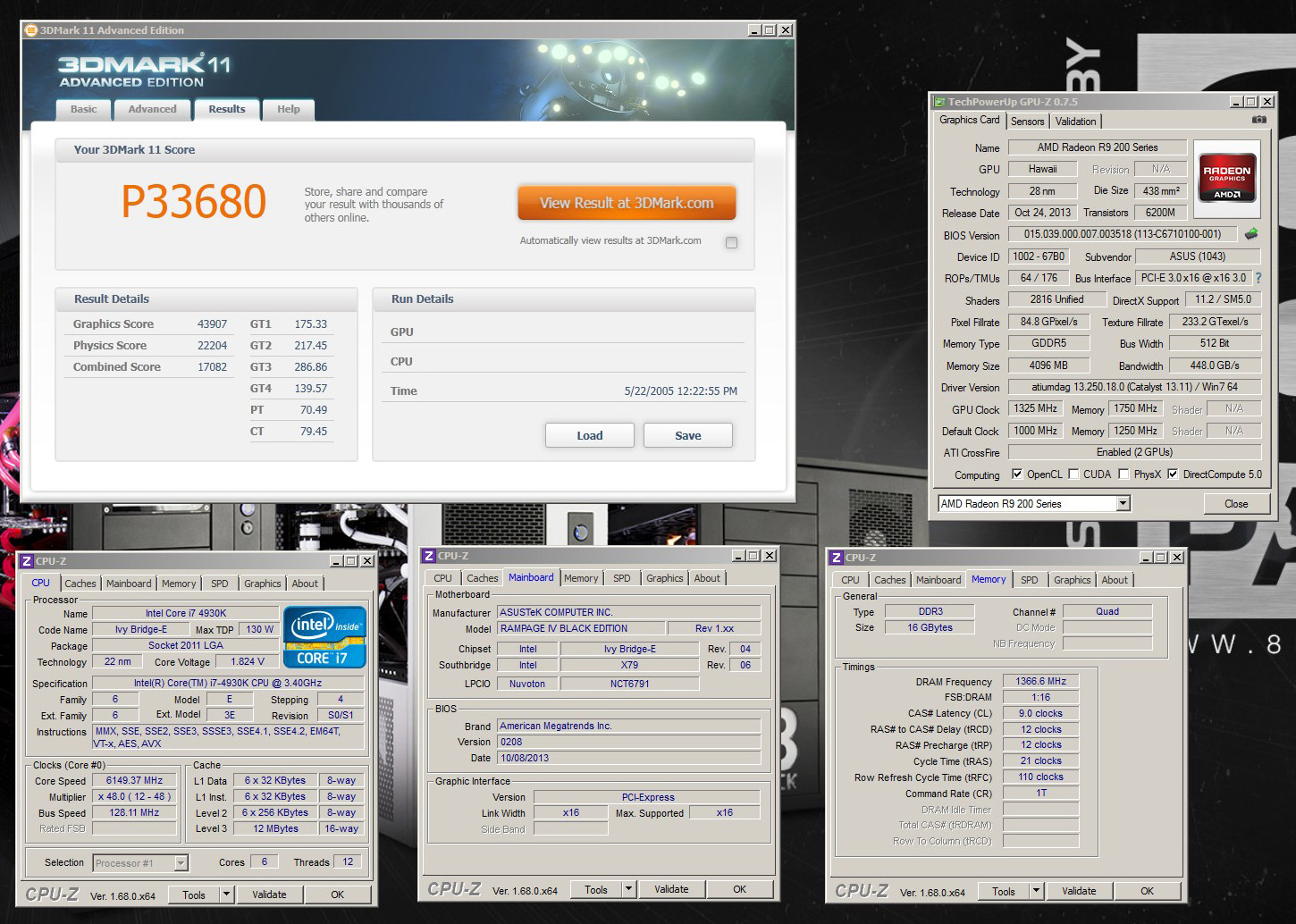The width and height of the screenshot is (1296, 924).
Task: Toggle the PhysX checkbox in GPU-Z
Action: pos(1123,475)
